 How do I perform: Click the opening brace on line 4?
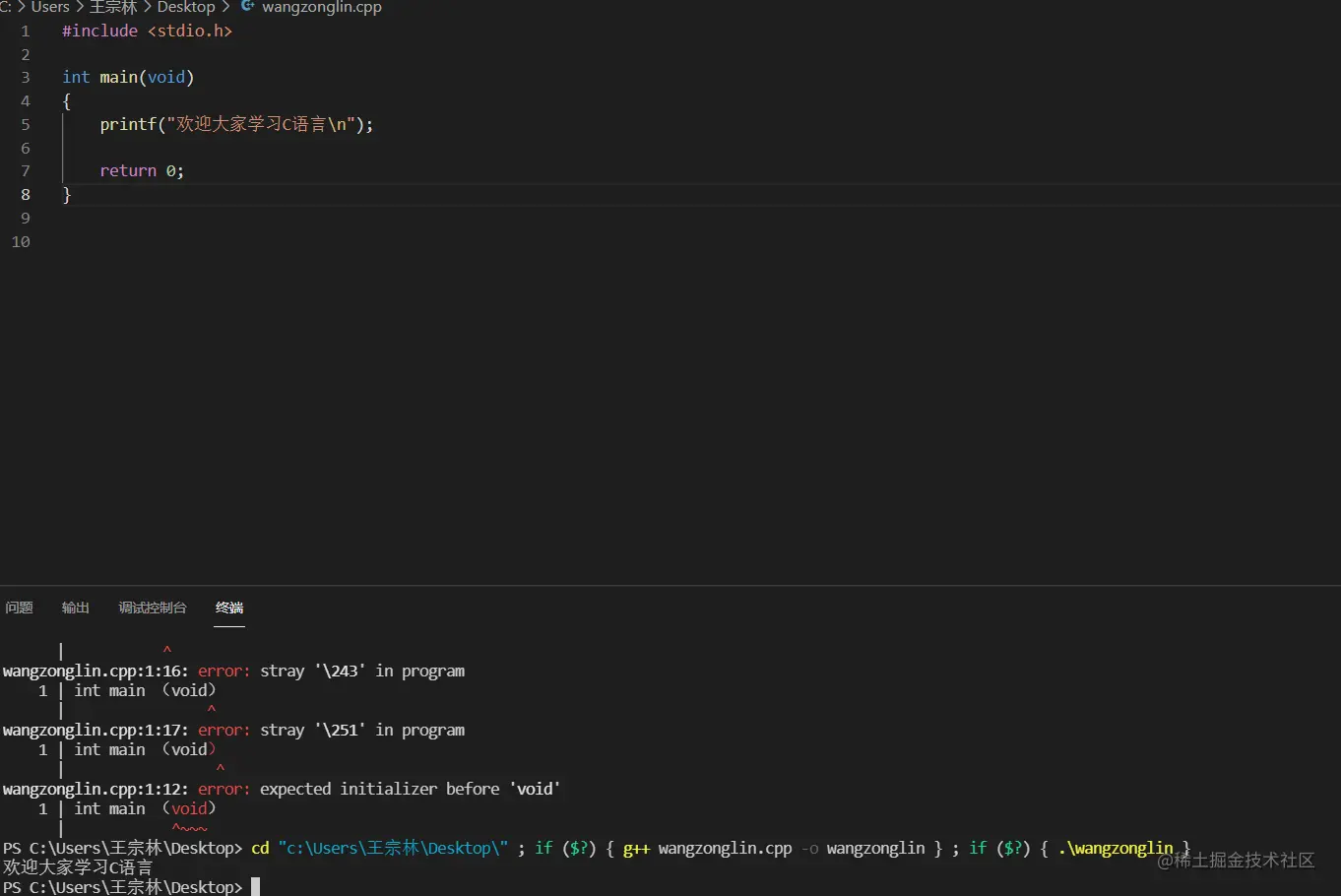coord(67,101)
